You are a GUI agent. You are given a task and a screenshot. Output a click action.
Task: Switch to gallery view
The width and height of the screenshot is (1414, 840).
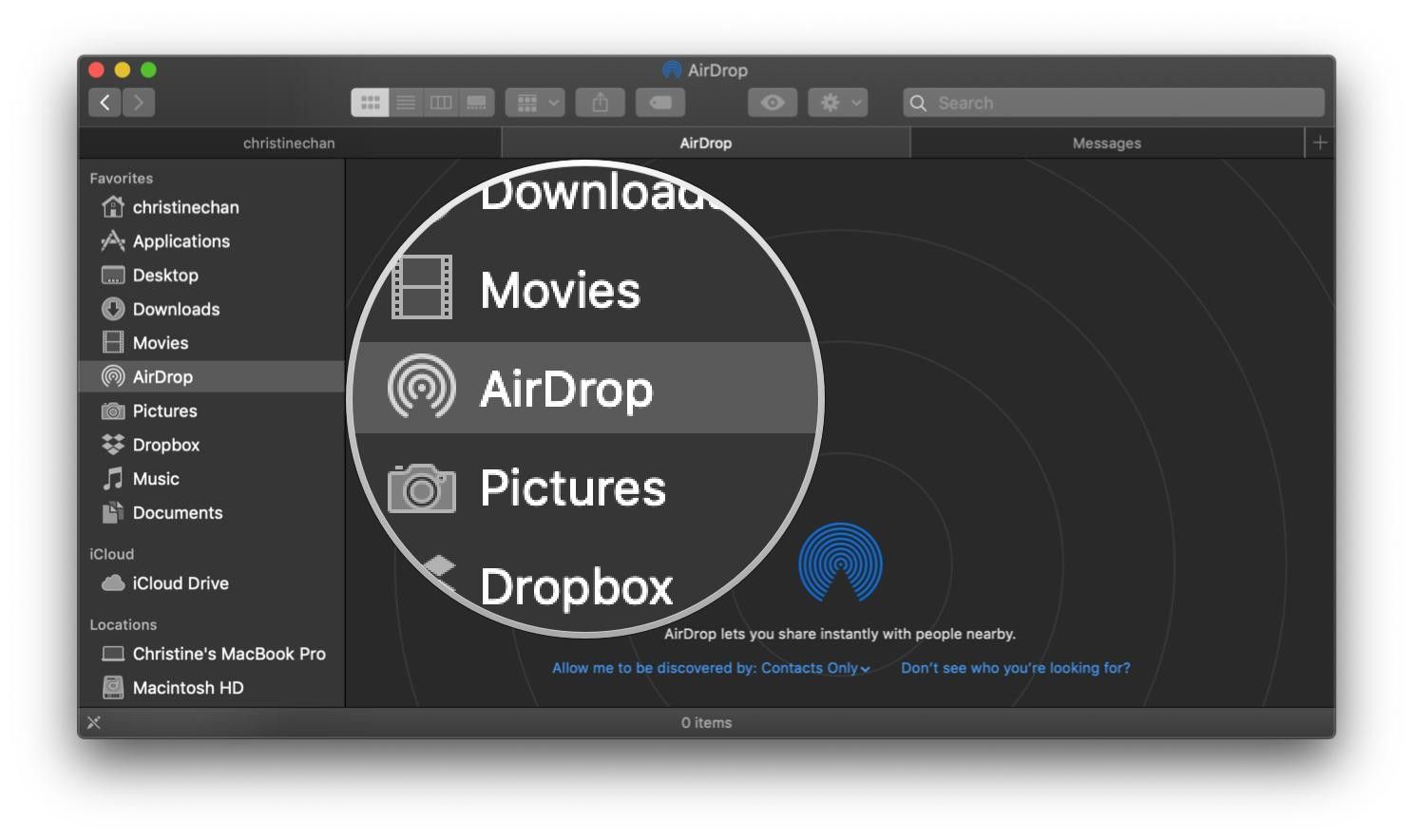[x=476, y=103]
